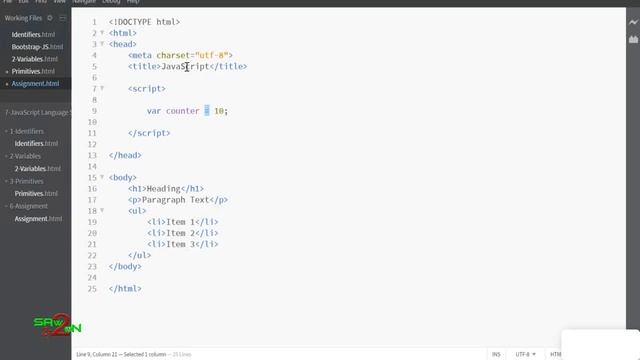Click the closing script tag on line 11
Screen dimensions: 640x360
coord(149,133)
